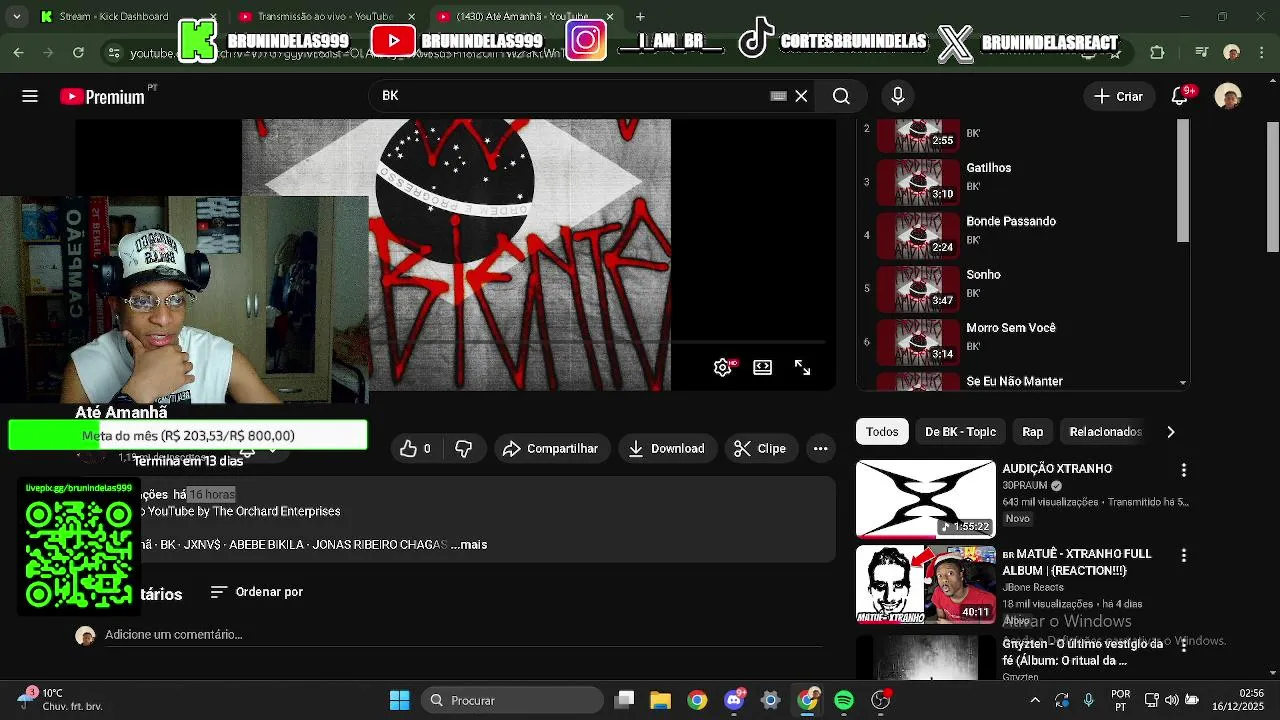1280x720 pixels.
Task: Open Ordenar por comments sort dropdown
Action: [256, 592]
